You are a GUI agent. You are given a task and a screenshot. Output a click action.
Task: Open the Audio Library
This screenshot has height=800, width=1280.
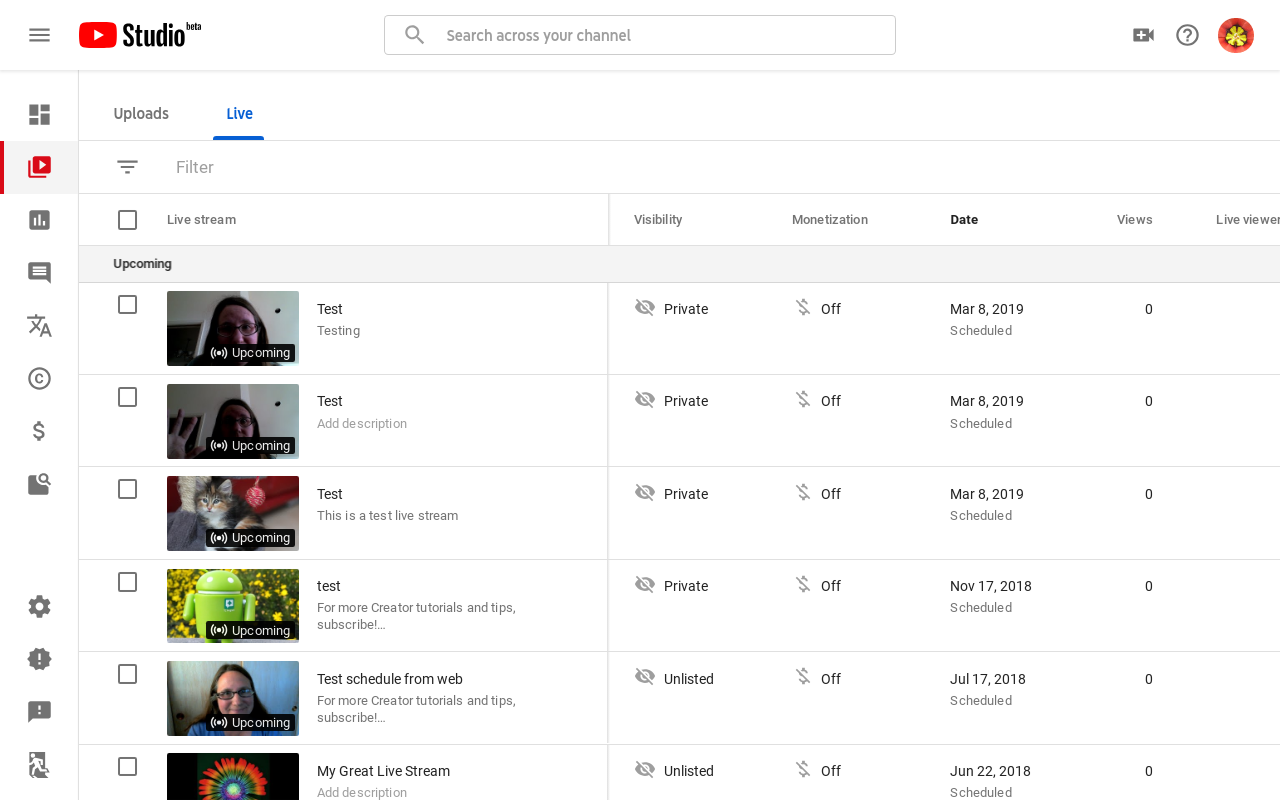click(40, 484)
